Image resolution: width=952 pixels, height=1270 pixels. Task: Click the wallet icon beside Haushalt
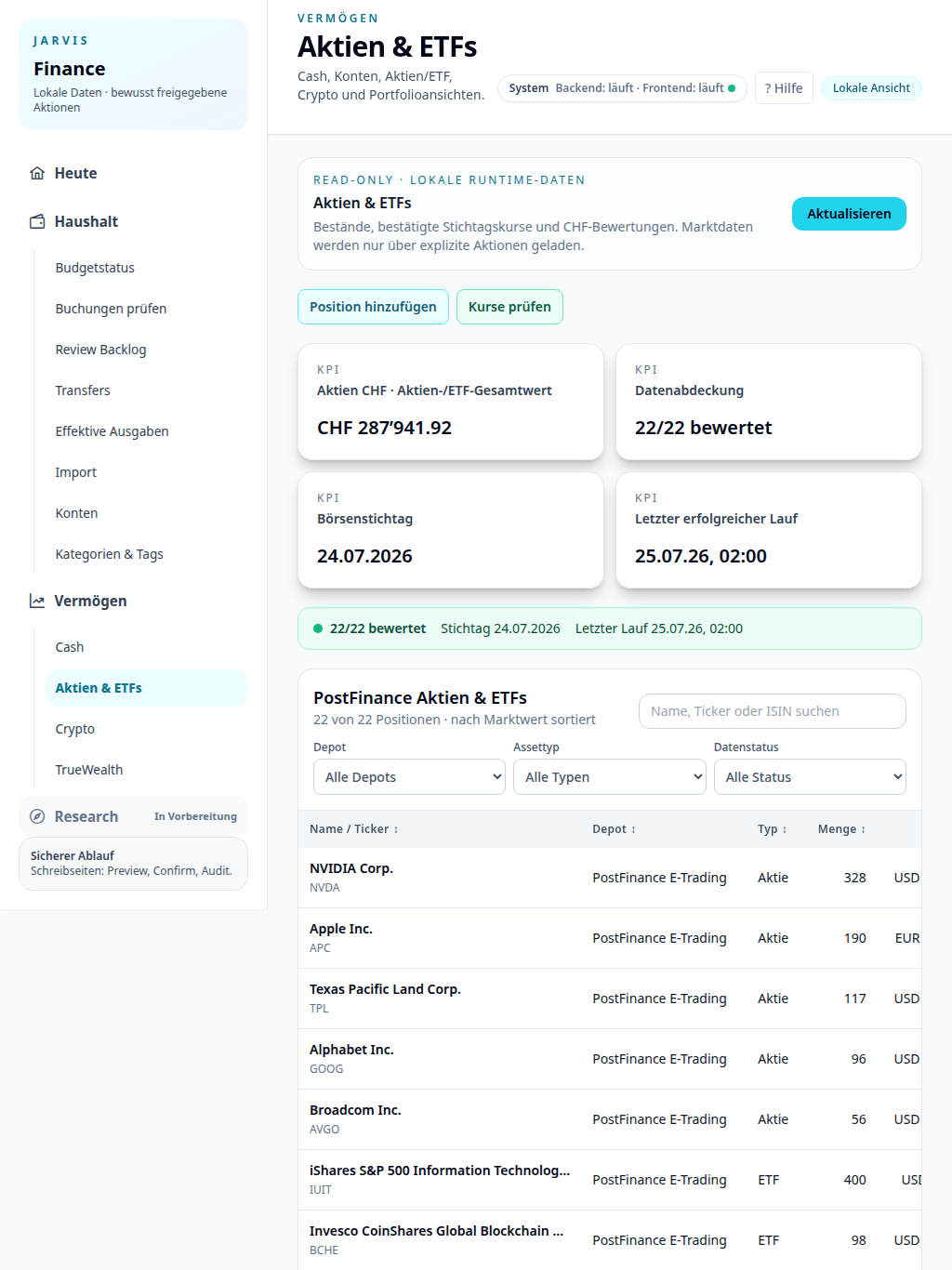click(37, 221)
